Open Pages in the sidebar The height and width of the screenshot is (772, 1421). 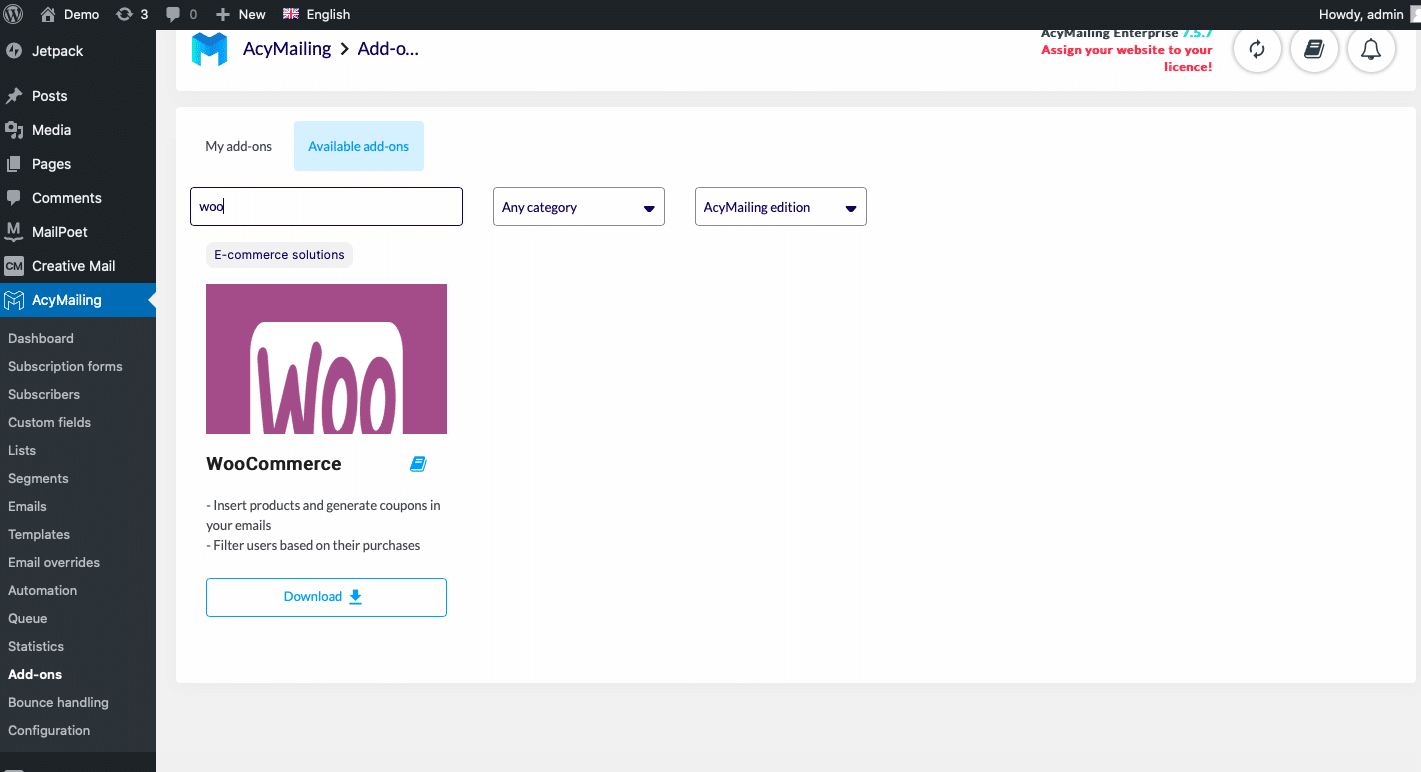point(78,164)
